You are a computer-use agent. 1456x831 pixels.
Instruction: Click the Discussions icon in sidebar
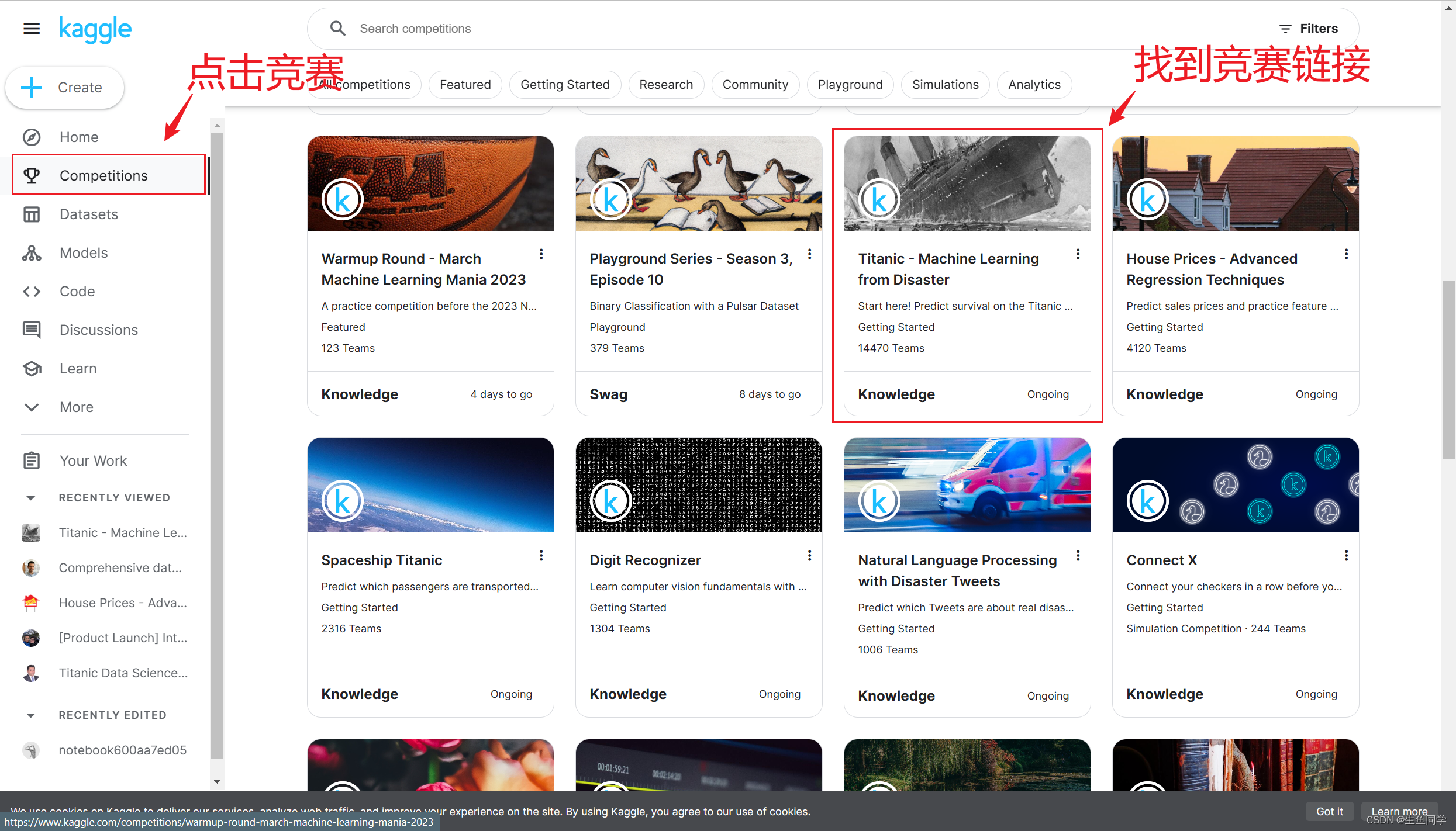click(x=32, y=329)
